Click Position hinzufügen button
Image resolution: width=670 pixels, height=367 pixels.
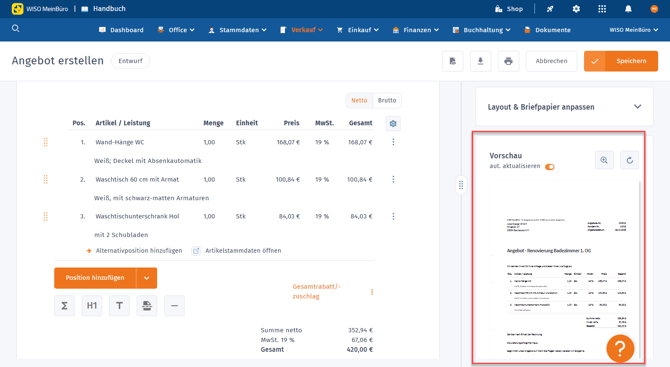point(95,278)
